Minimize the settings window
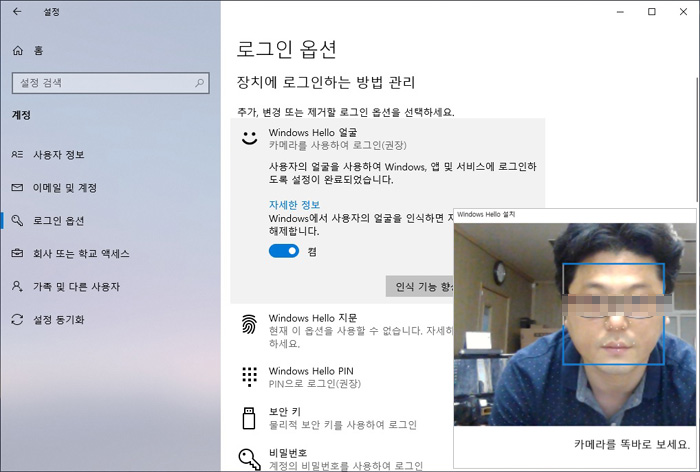Image resolution: width=700 pixels, height=472 pixels. 620,12
